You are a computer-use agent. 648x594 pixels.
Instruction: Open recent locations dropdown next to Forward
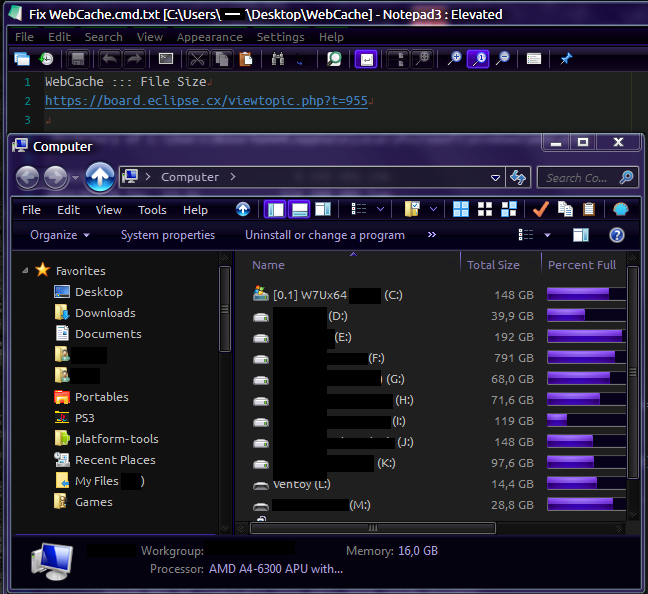(75, 178)
